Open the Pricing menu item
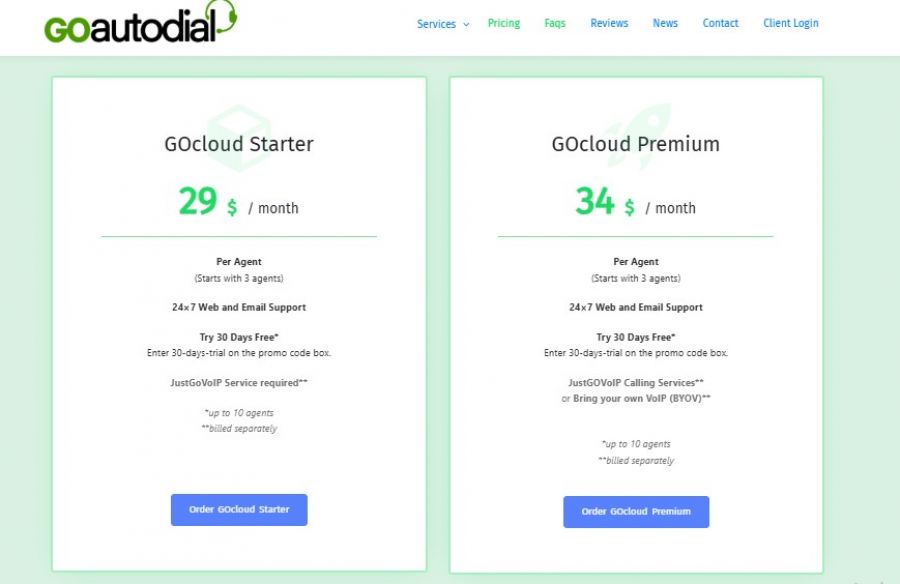900x584 pixels. click(504, 23)
